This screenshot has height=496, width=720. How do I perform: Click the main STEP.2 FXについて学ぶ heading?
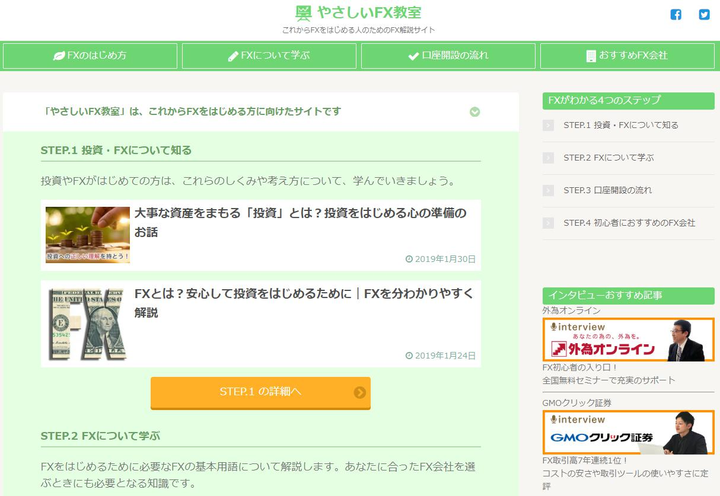pos(100,436)
